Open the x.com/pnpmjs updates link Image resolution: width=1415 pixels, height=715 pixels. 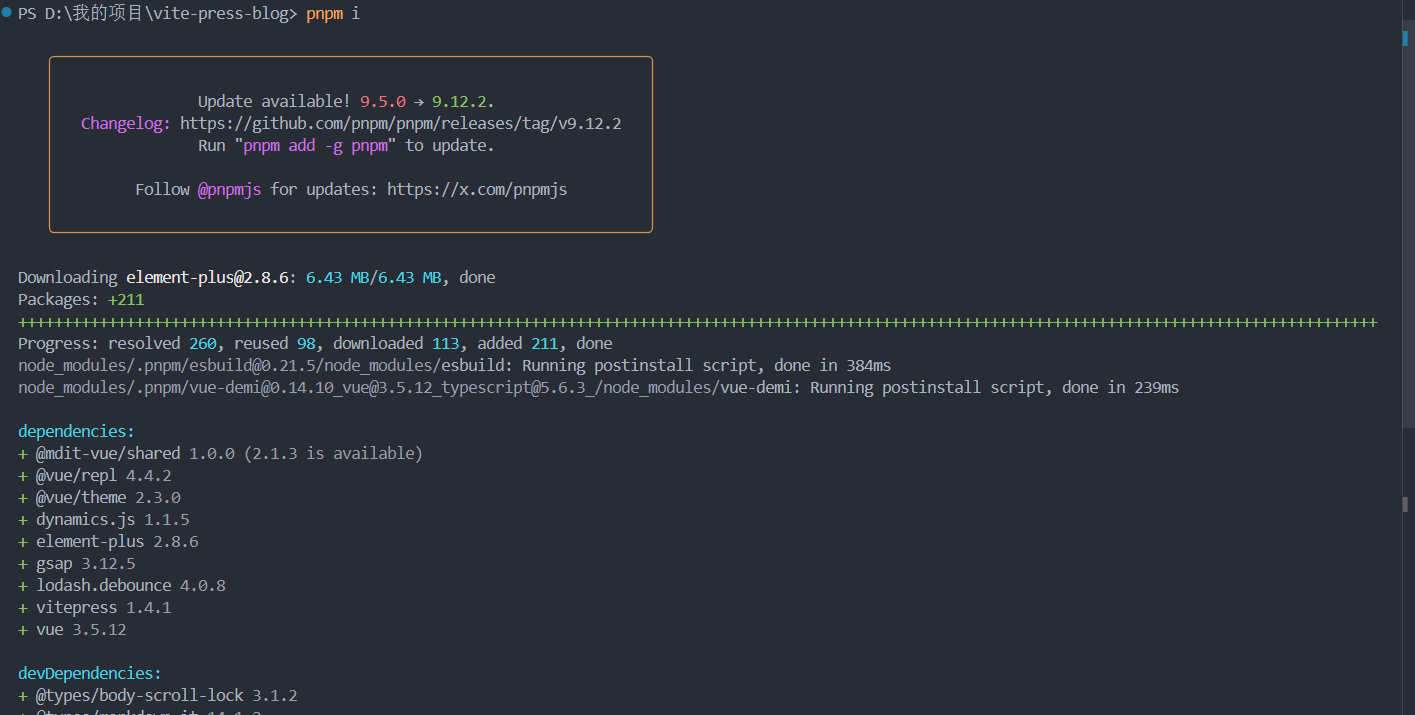476,189
